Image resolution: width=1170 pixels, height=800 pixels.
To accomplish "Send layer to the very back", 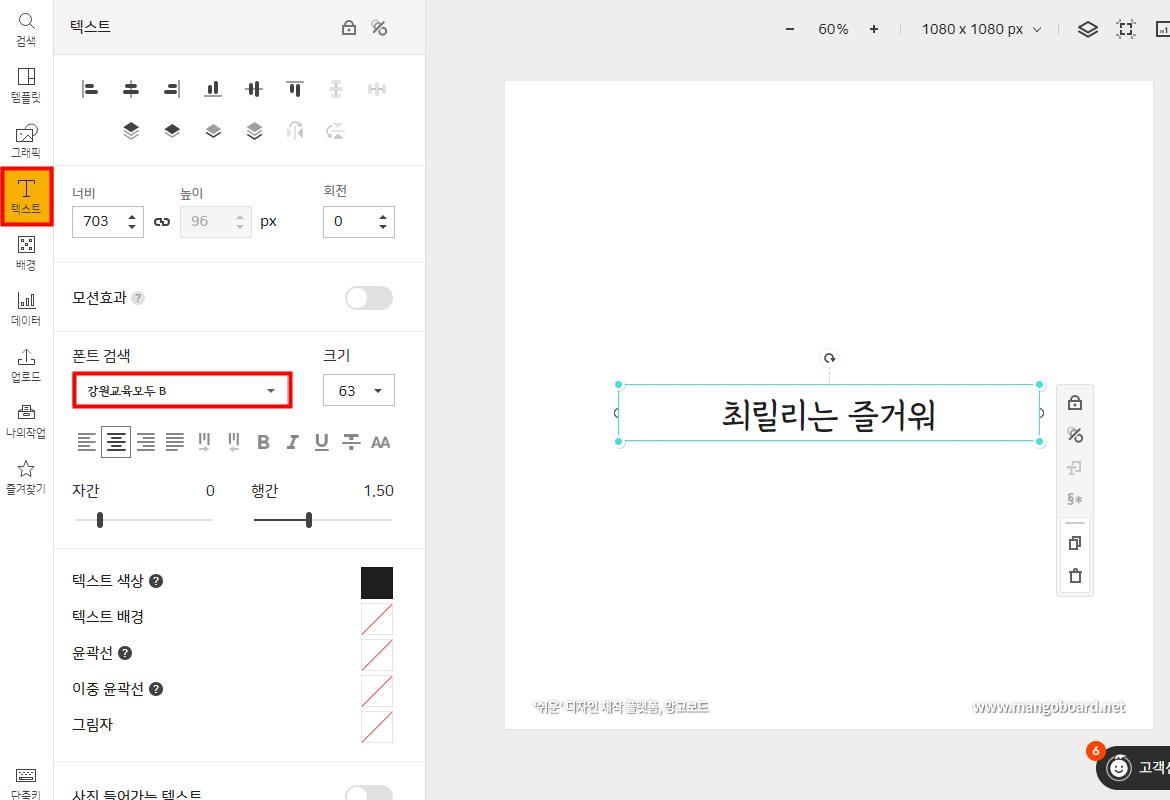I will 254,131.
